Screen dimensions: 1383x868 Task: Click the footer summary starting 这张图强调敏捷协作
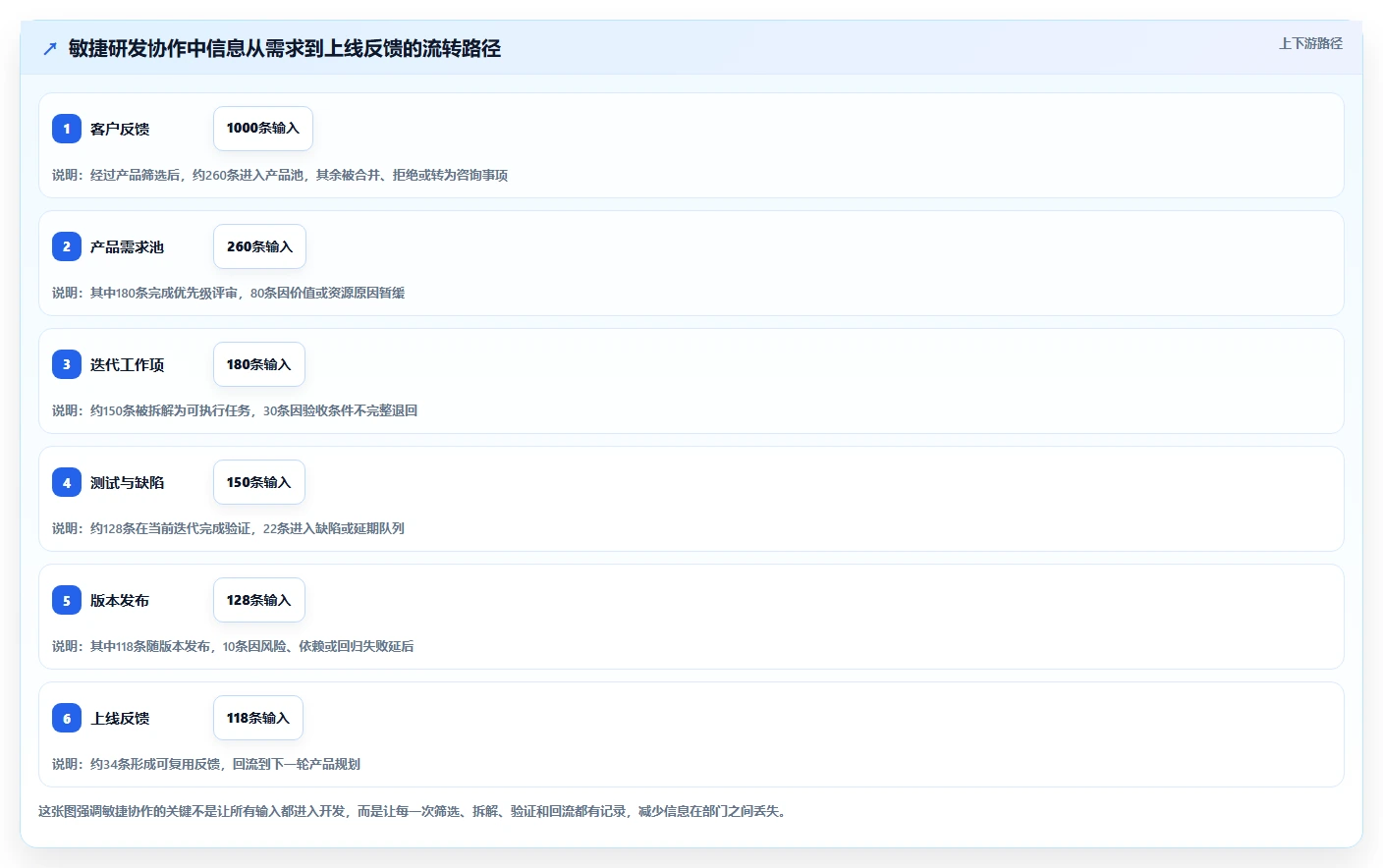414,811
